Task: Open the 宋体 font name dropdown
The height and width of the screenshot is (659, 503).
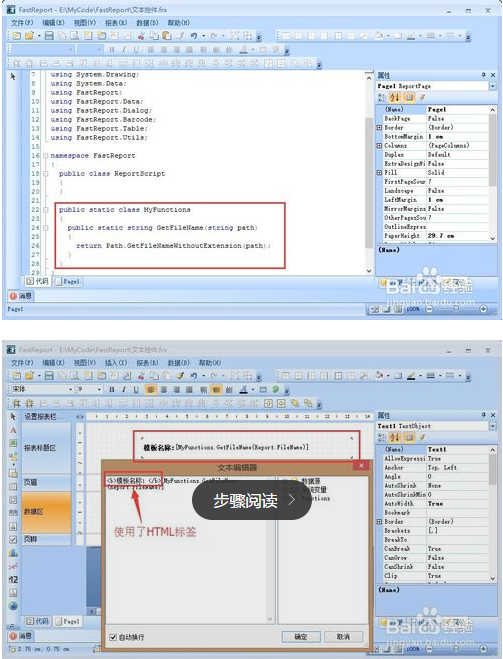Action: click(71, 390)
